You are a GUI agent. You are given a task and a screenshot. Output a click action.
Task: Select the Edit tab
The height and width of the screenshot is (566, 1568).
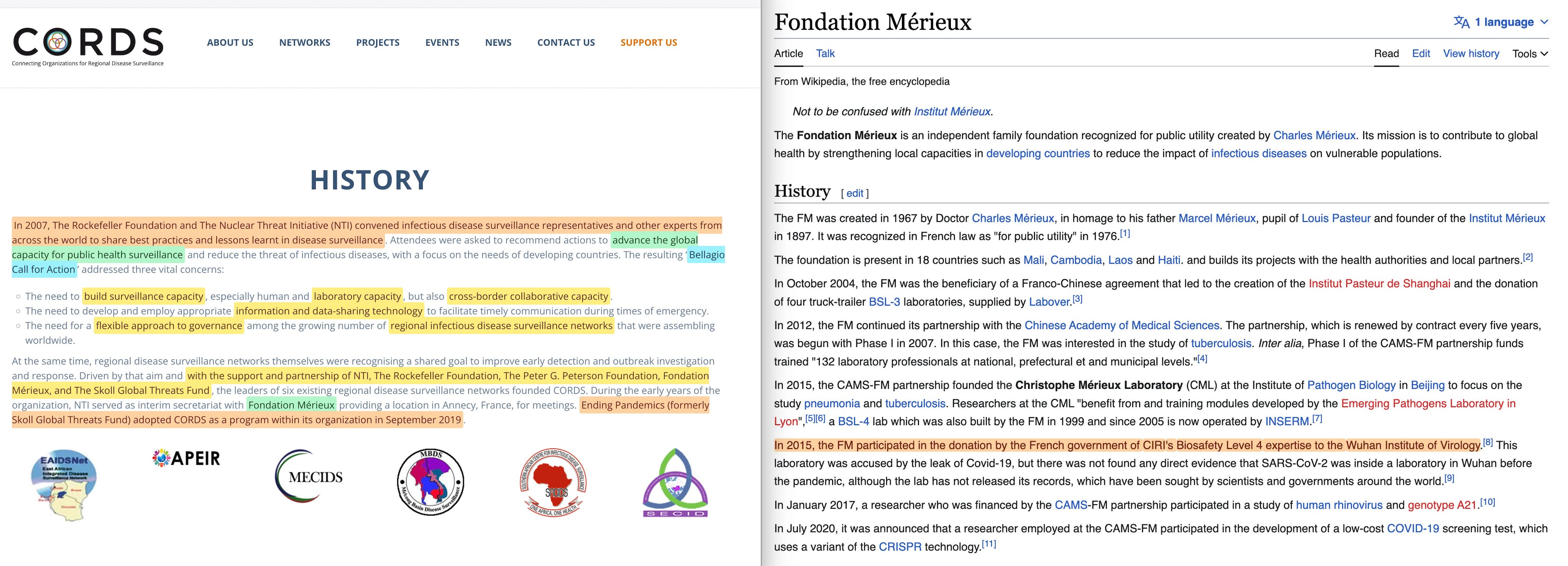click(1421, 54)
